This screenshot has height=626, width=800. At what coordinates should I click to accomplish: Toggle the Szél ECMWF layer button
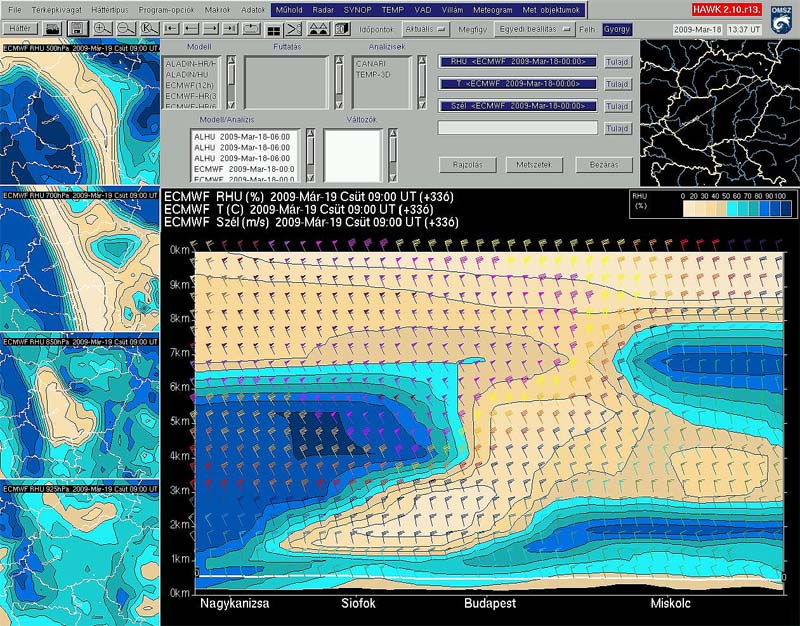(517, 106)
